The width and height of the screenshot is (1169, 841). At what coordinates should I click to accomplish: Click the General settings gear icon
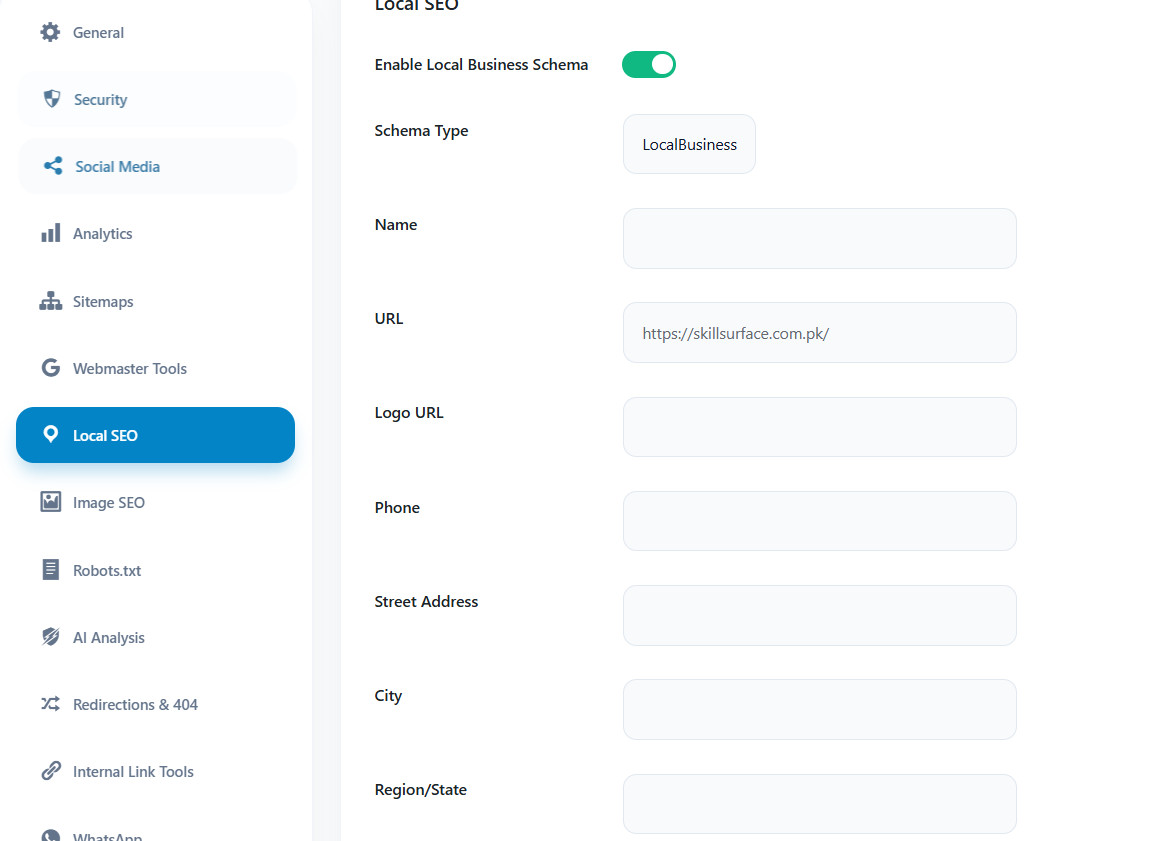pos(49,32)
